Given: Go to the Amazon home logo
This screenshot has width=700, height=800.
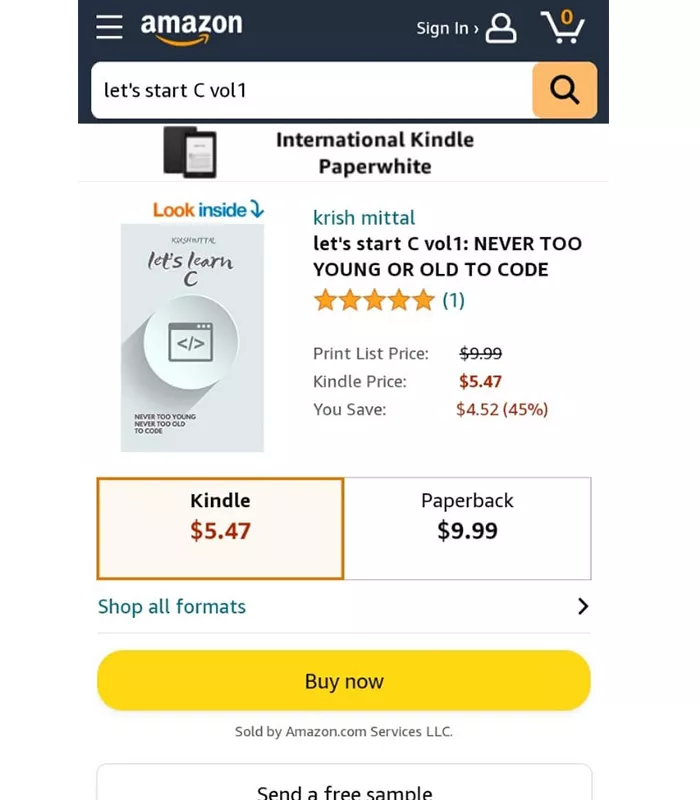Looking at the screenshot, I should [x=191, y=27].
